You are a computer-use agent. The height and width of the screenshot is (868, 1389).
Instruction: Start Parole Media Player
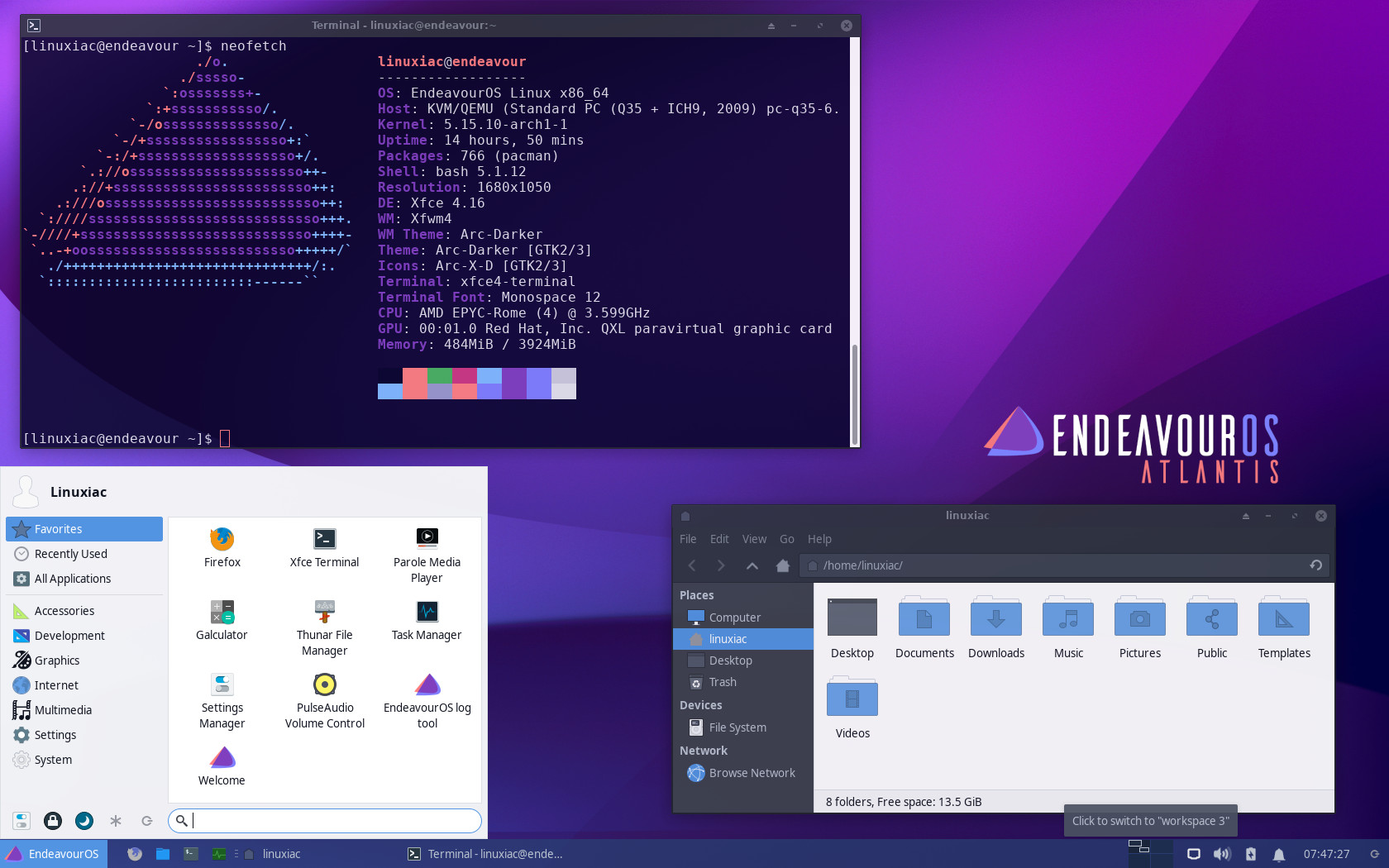click(x=427, y=555)
